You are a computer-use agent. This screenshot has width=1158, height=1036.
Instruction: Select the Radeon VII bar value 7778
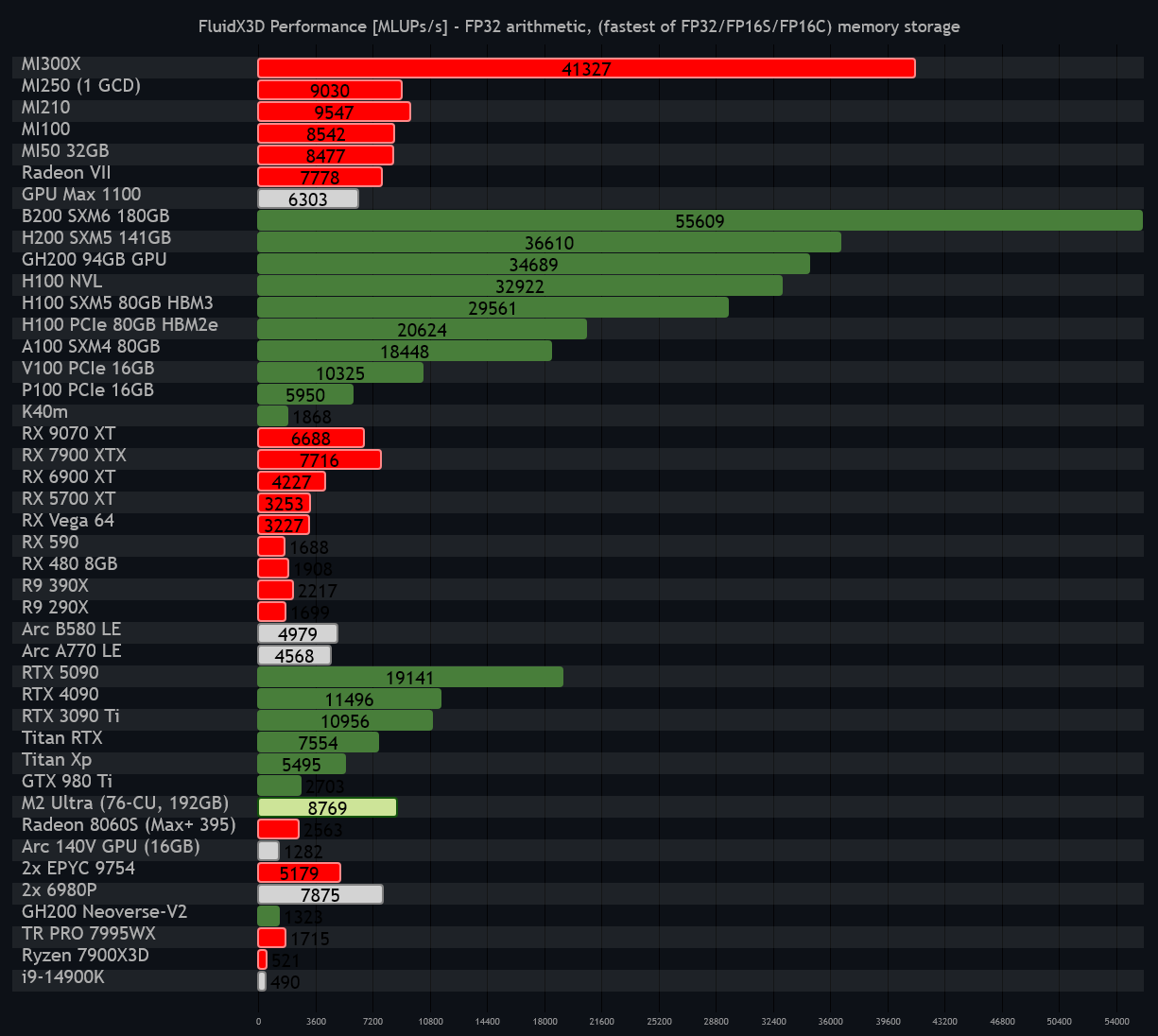tap(320, 178)
